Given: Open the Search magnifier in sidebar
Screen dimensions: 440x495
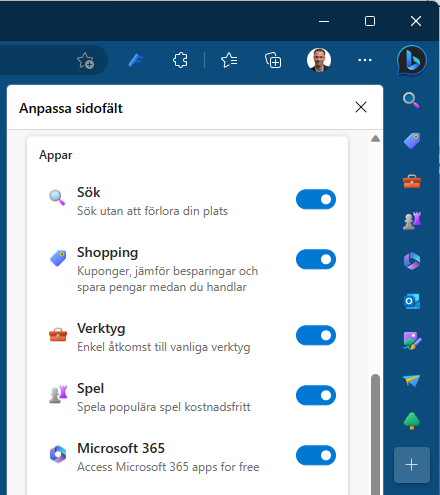Looking at the screenshot, I should (411, 100).
